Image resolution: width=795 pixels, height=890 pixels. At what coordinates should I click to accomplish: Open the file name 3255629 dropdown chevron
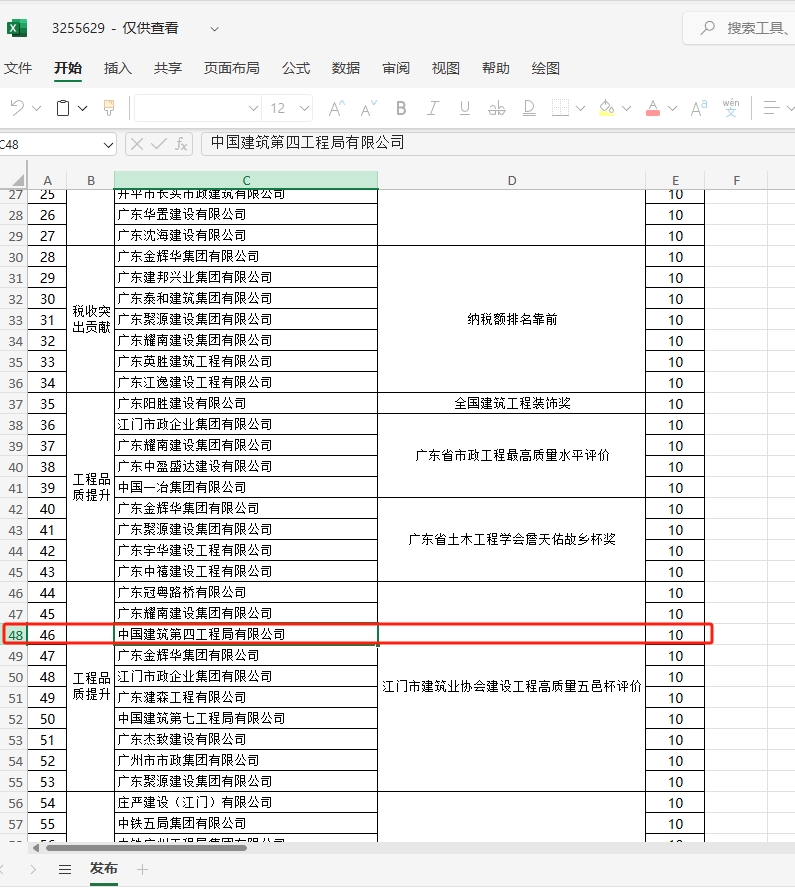pos(214,28)
